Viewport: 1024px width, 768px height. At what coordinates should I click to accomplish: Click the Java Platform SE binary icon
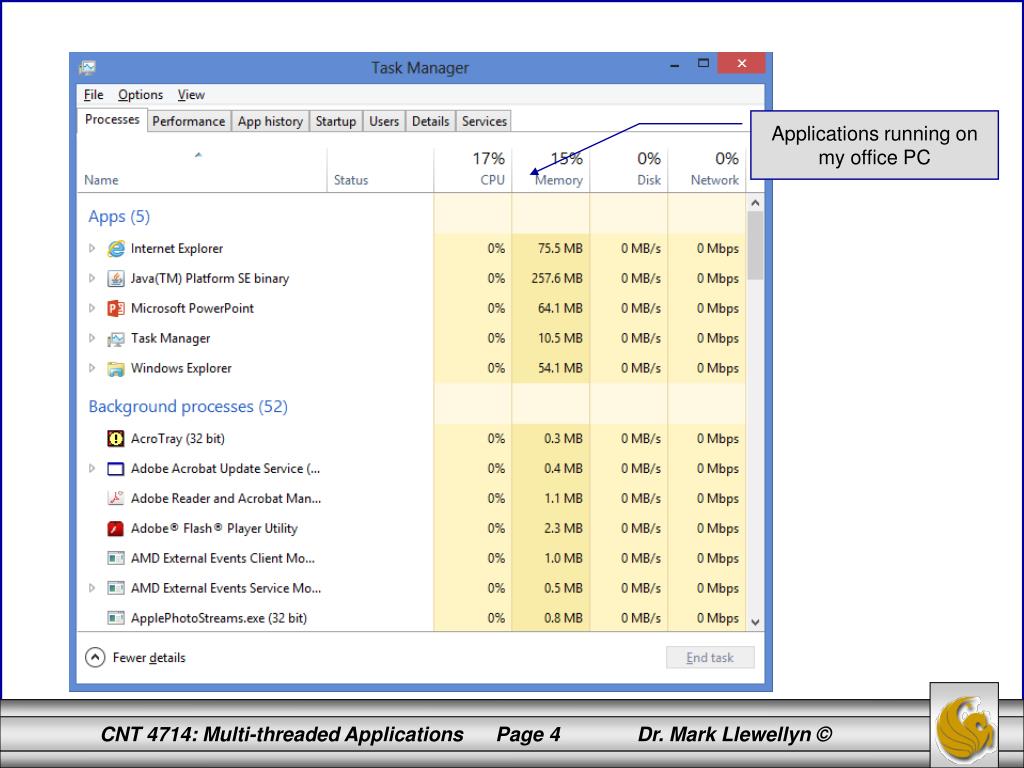coord(116,278)
